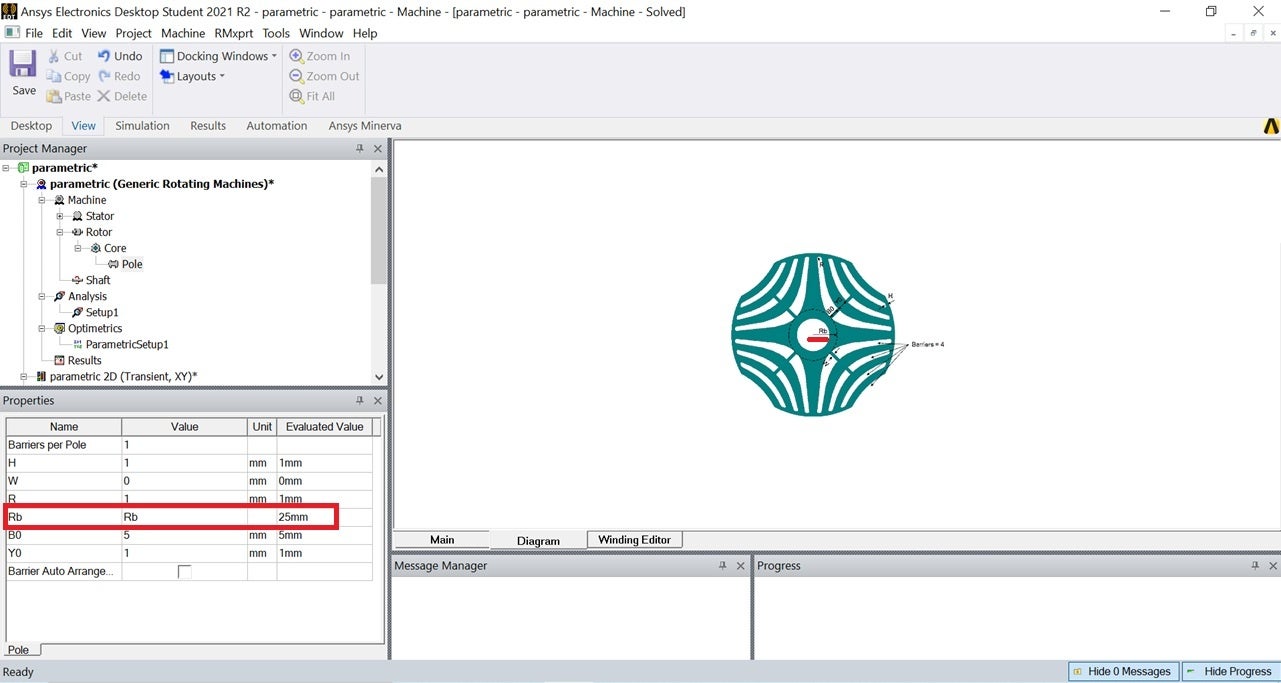Pin the Properties panel
This screenshot has height=683, width=1281.
[360, 401]
